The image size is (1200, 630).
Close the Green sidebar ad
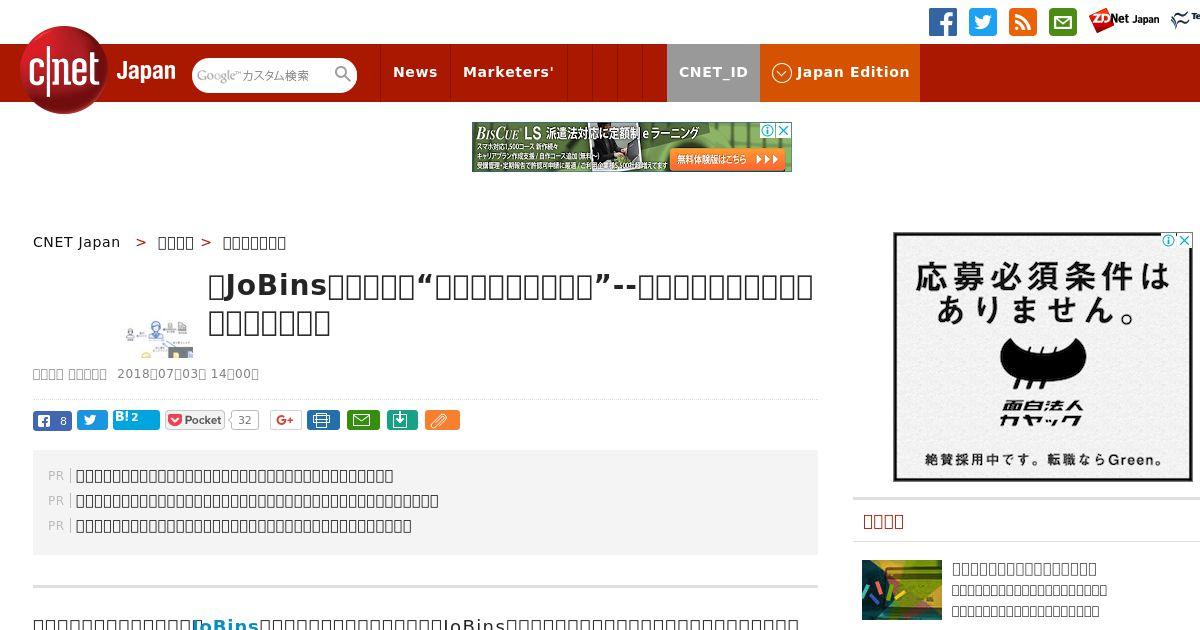pos(1184,240)
